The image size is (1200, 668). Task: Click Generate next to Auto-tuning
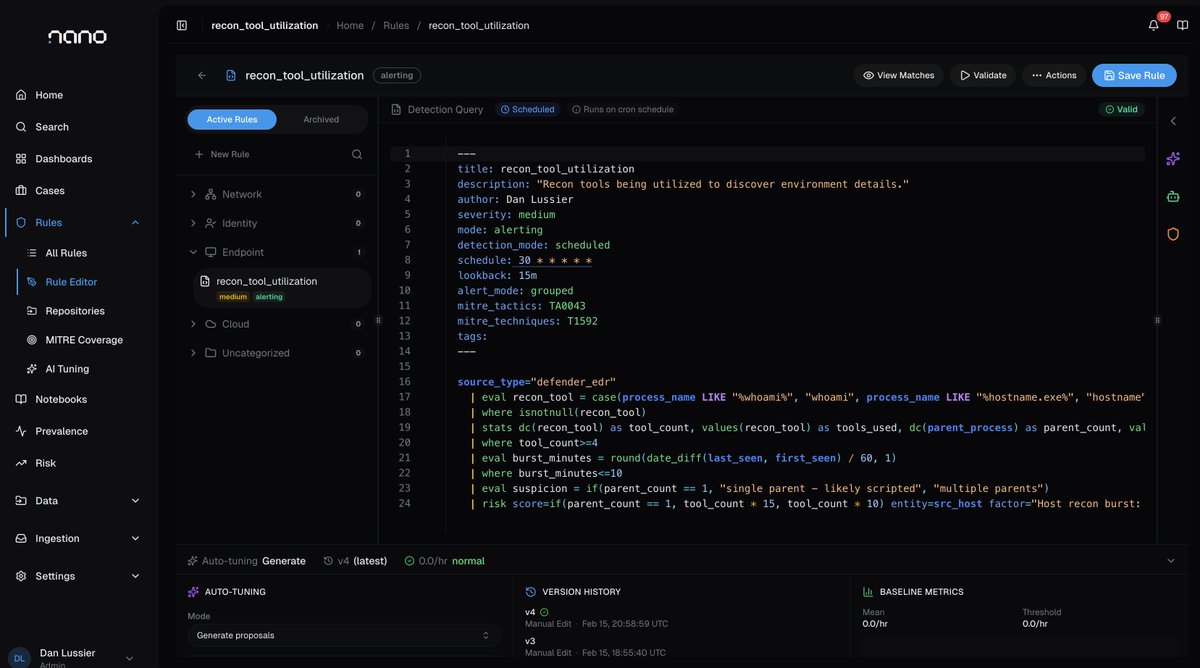[284, 561]
